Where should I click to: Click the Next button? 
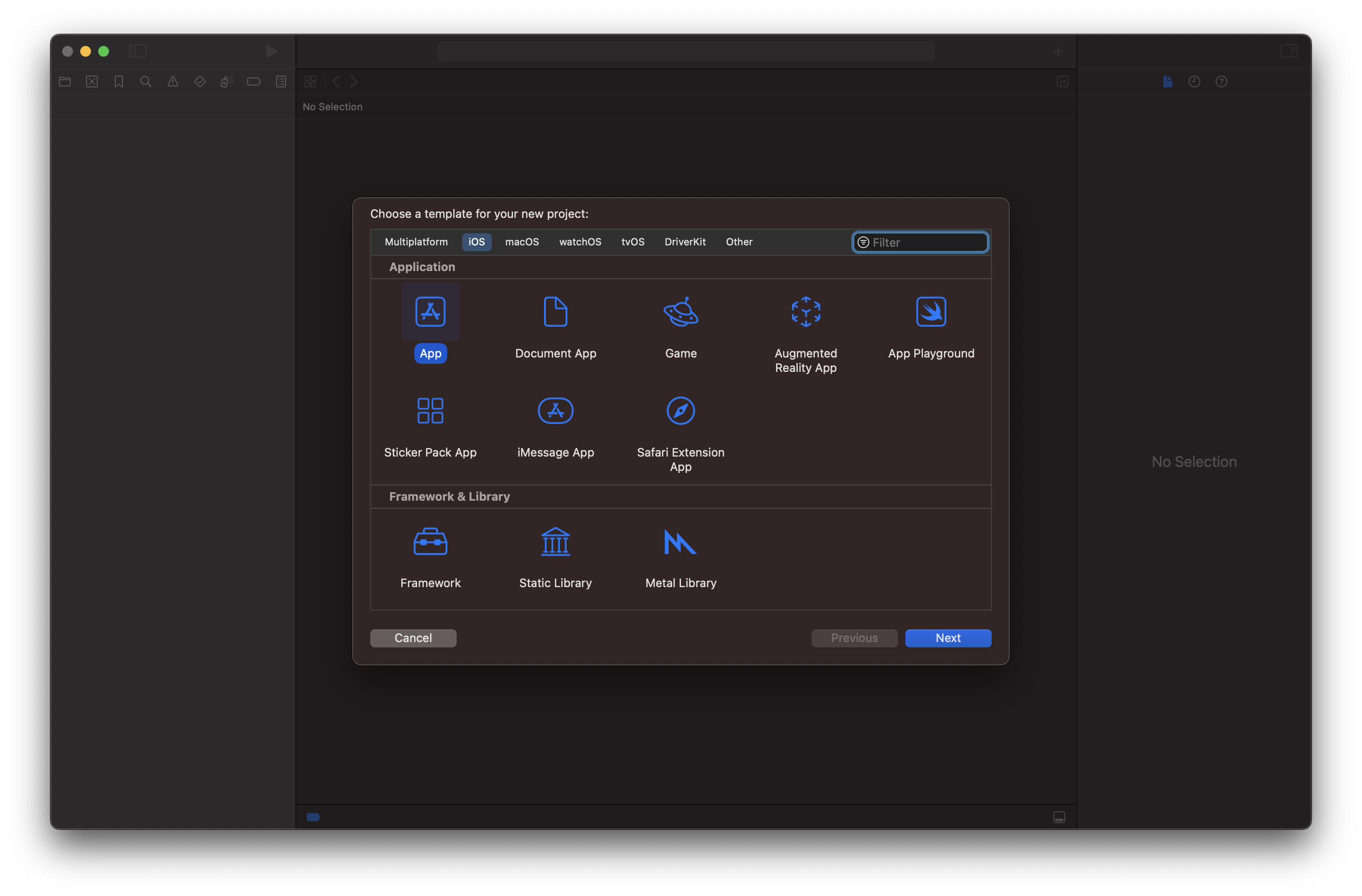click(x=948, y=638)
